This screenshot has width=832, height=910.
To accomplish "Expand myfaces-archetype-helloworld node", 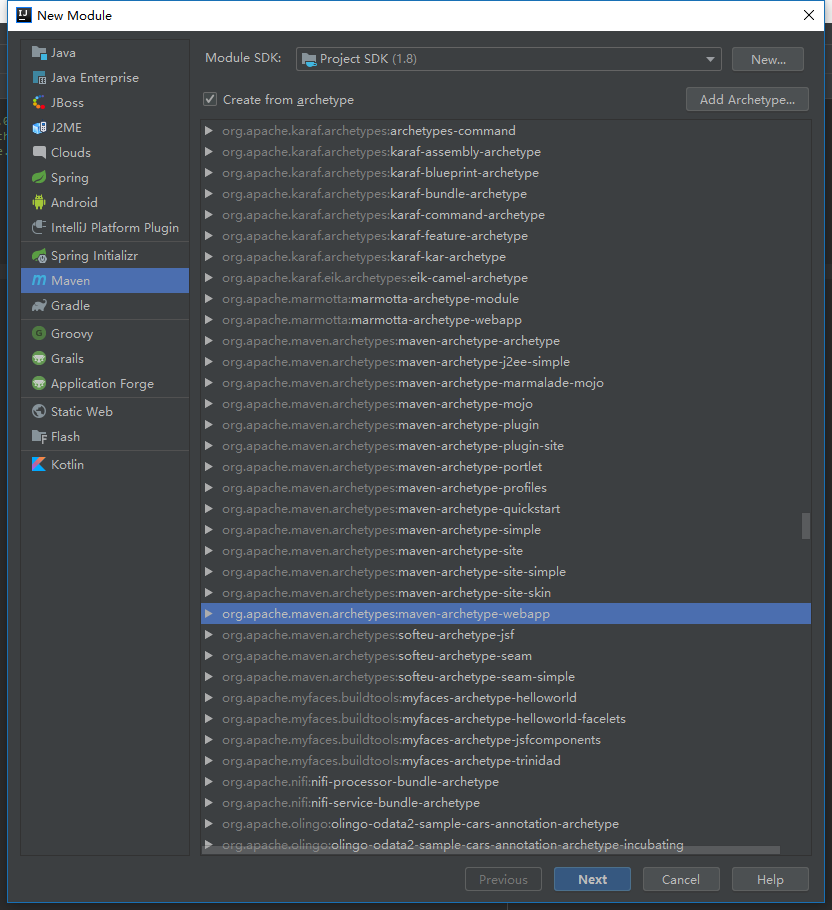I will point(209,698).
